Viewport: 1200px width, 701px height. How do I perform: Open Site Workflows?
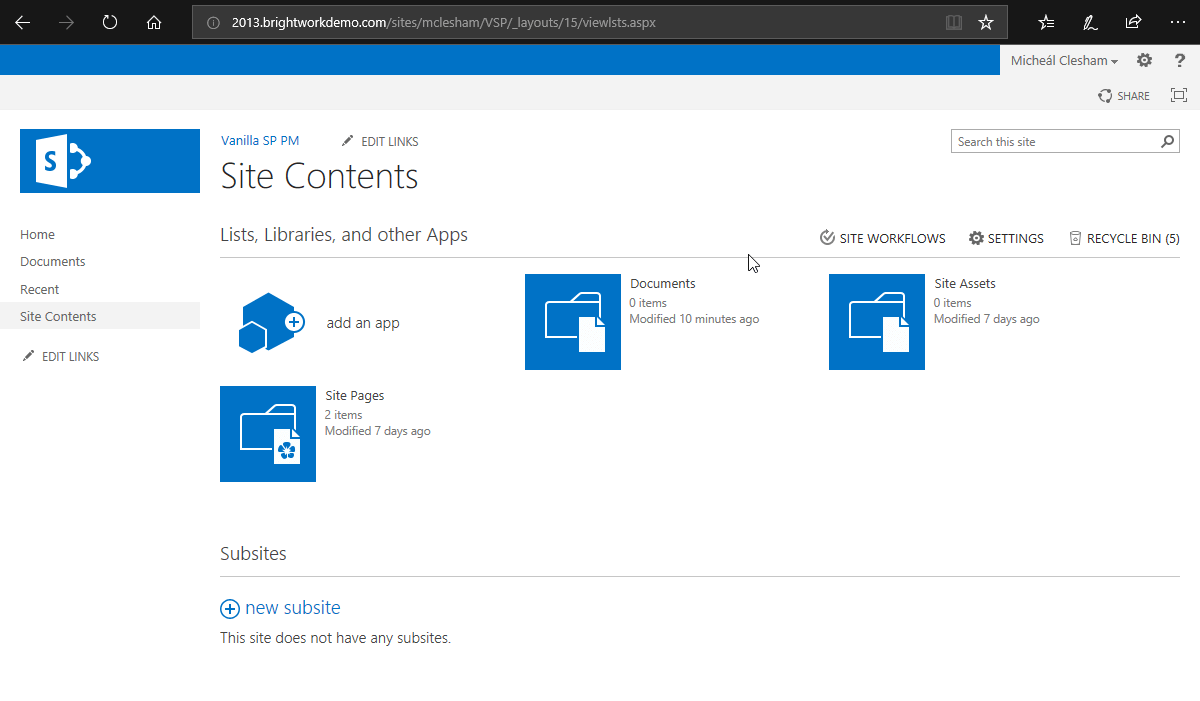(881, 238)
